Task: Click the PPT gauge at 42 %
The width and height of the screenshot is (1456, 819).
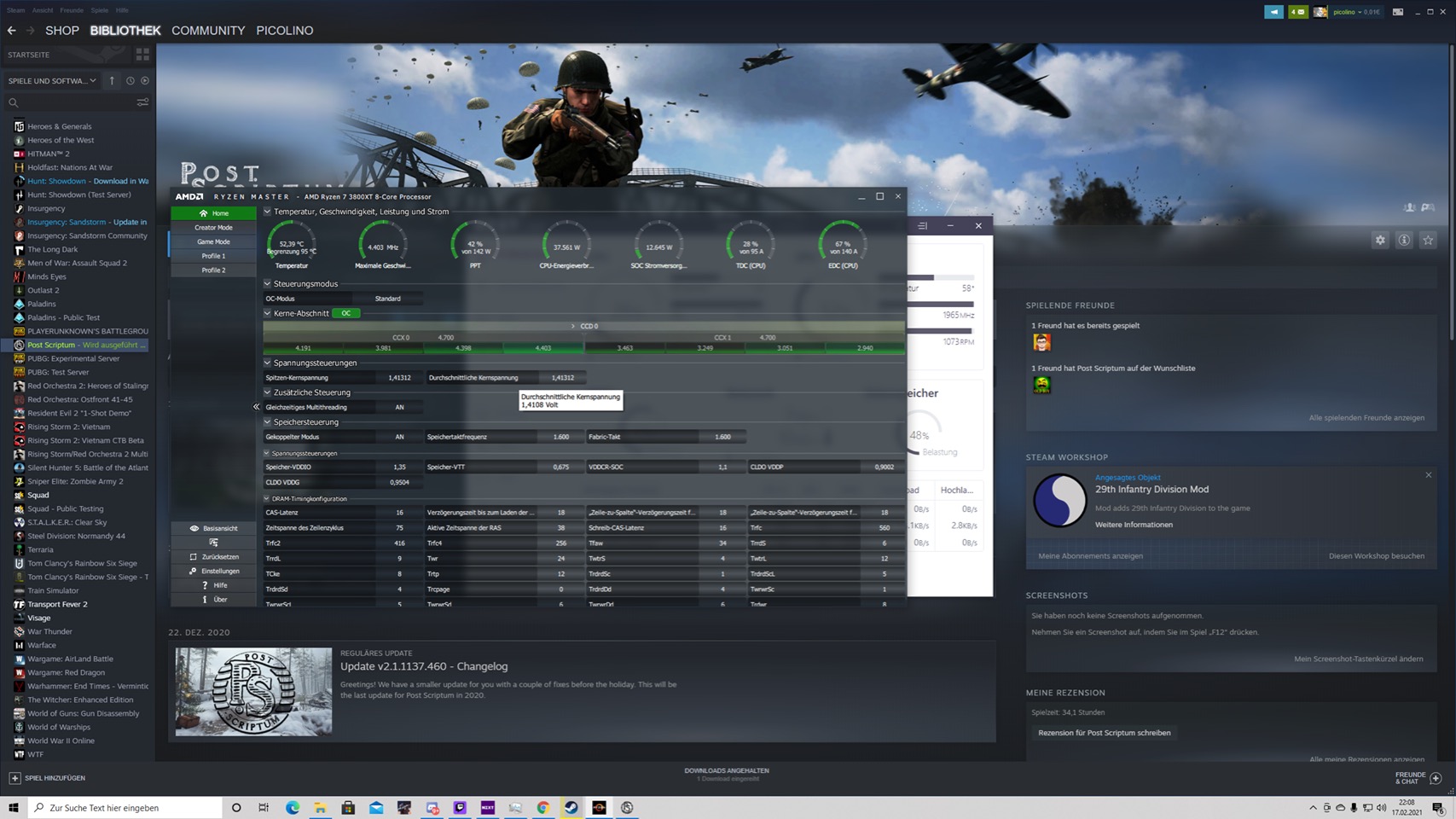Action: point(475,245)
